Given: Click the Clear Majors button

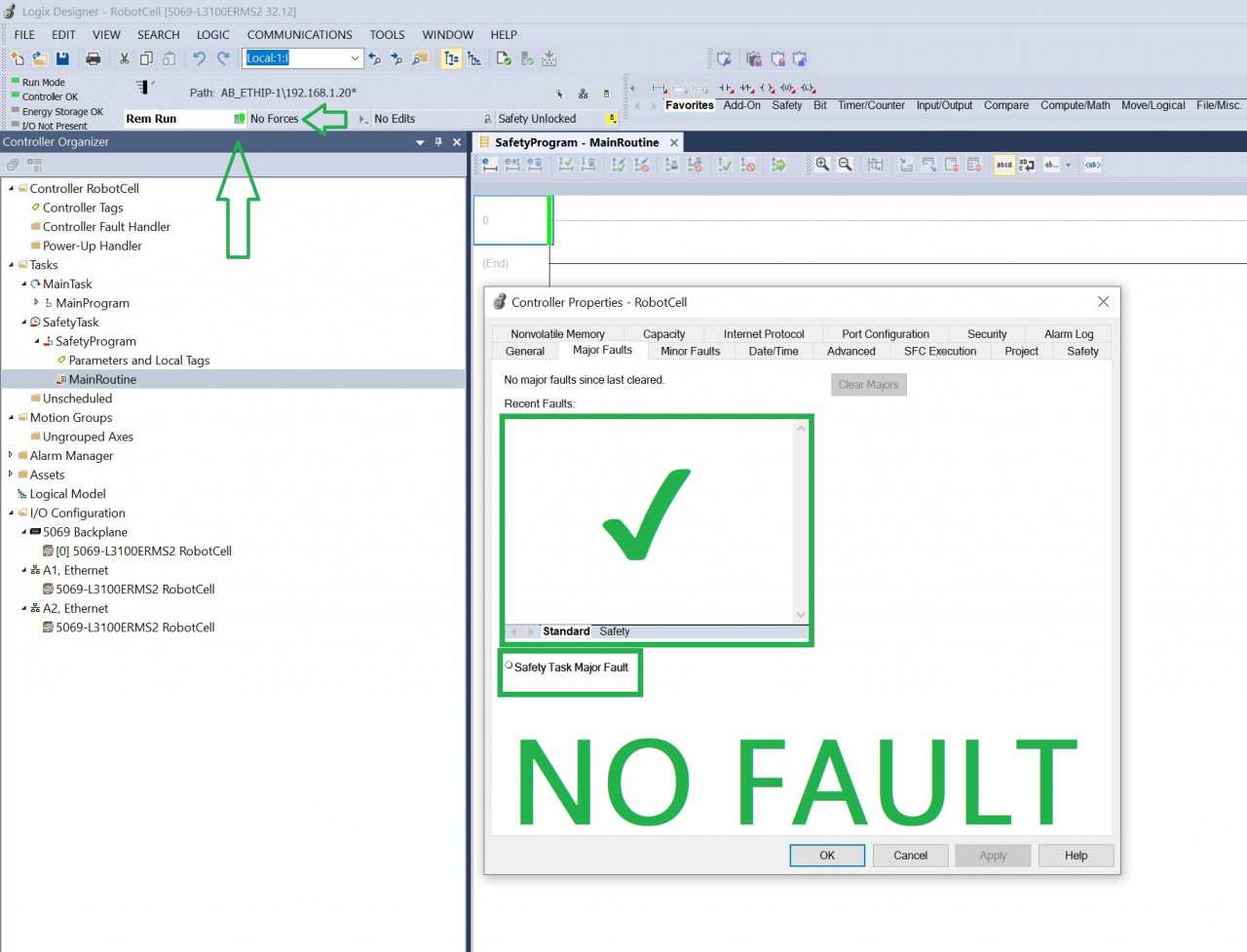Looking at the screenshot, I should pyautogui.click(x=868, y=384).
